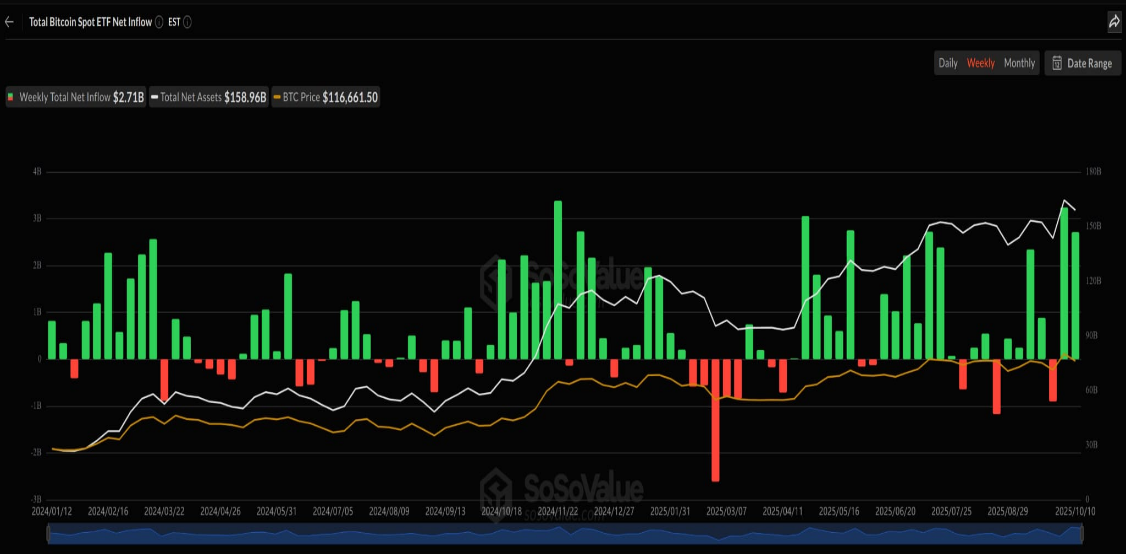Click the middle of the bottom timeline navigator
This screenshot has width=1126, height=554.
tap(565, 535)
